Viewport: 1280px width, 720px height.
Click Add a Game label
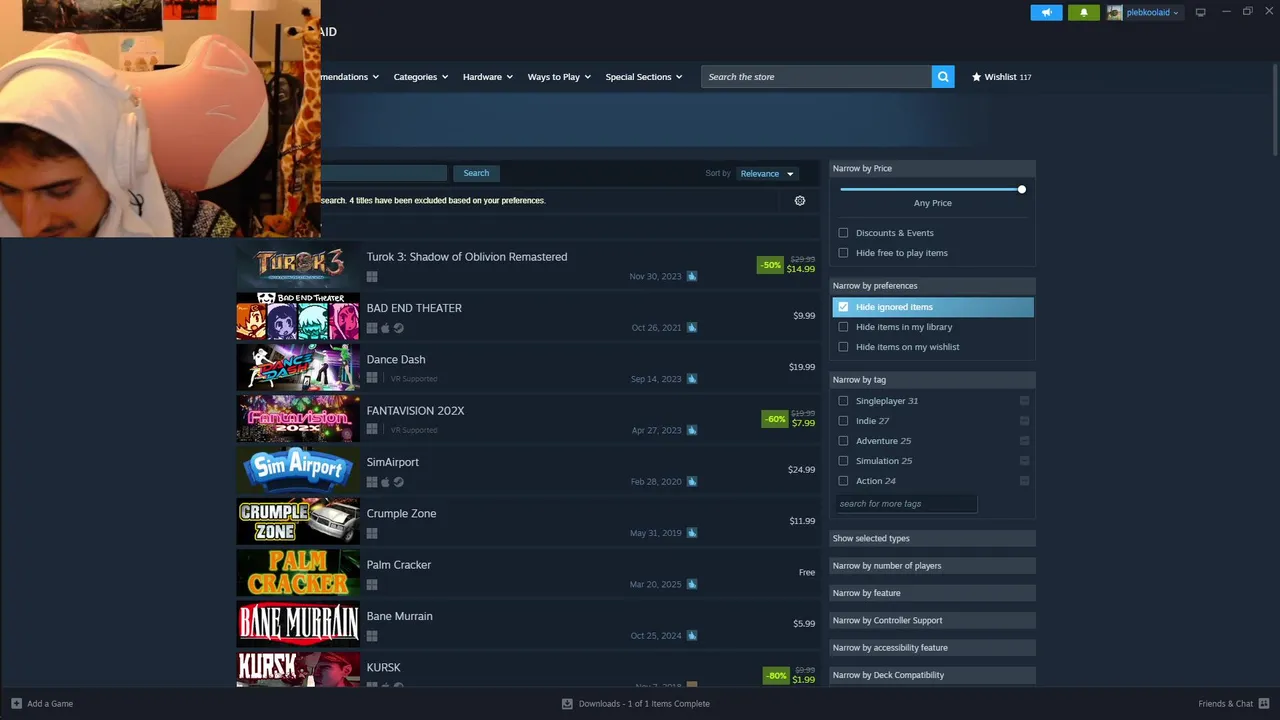tap(50, 704)
